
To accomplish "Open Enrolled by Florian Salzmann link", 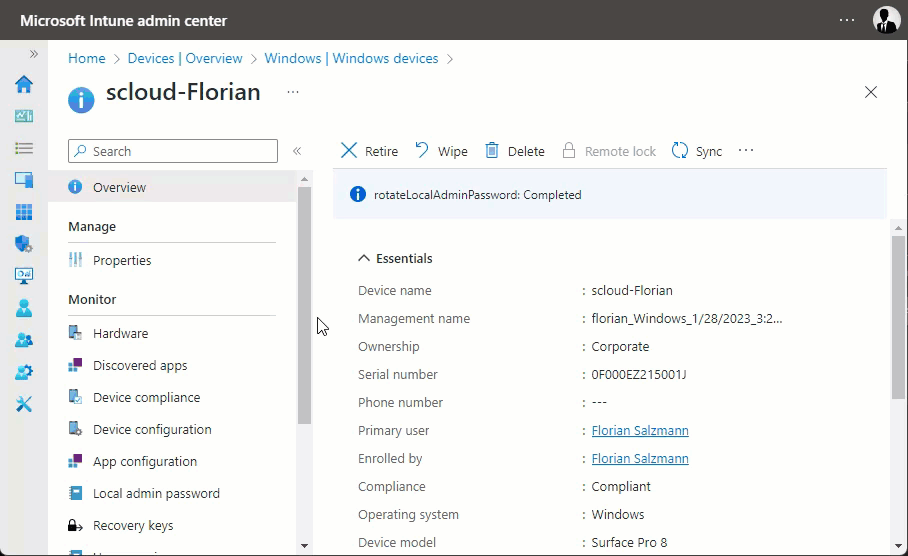I will pos(640,458).
